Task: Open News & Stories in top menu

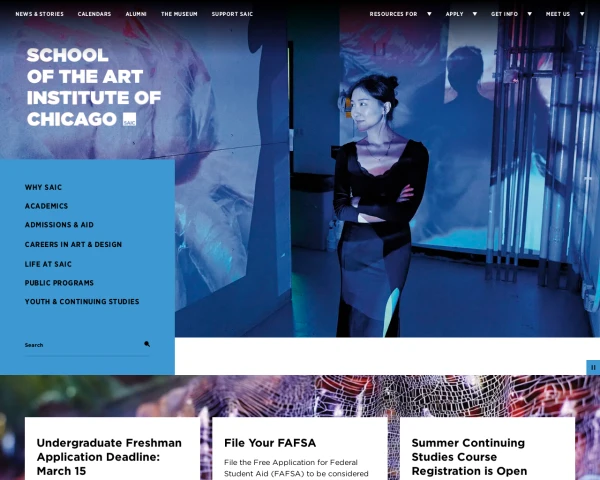Action: (39, 14)
